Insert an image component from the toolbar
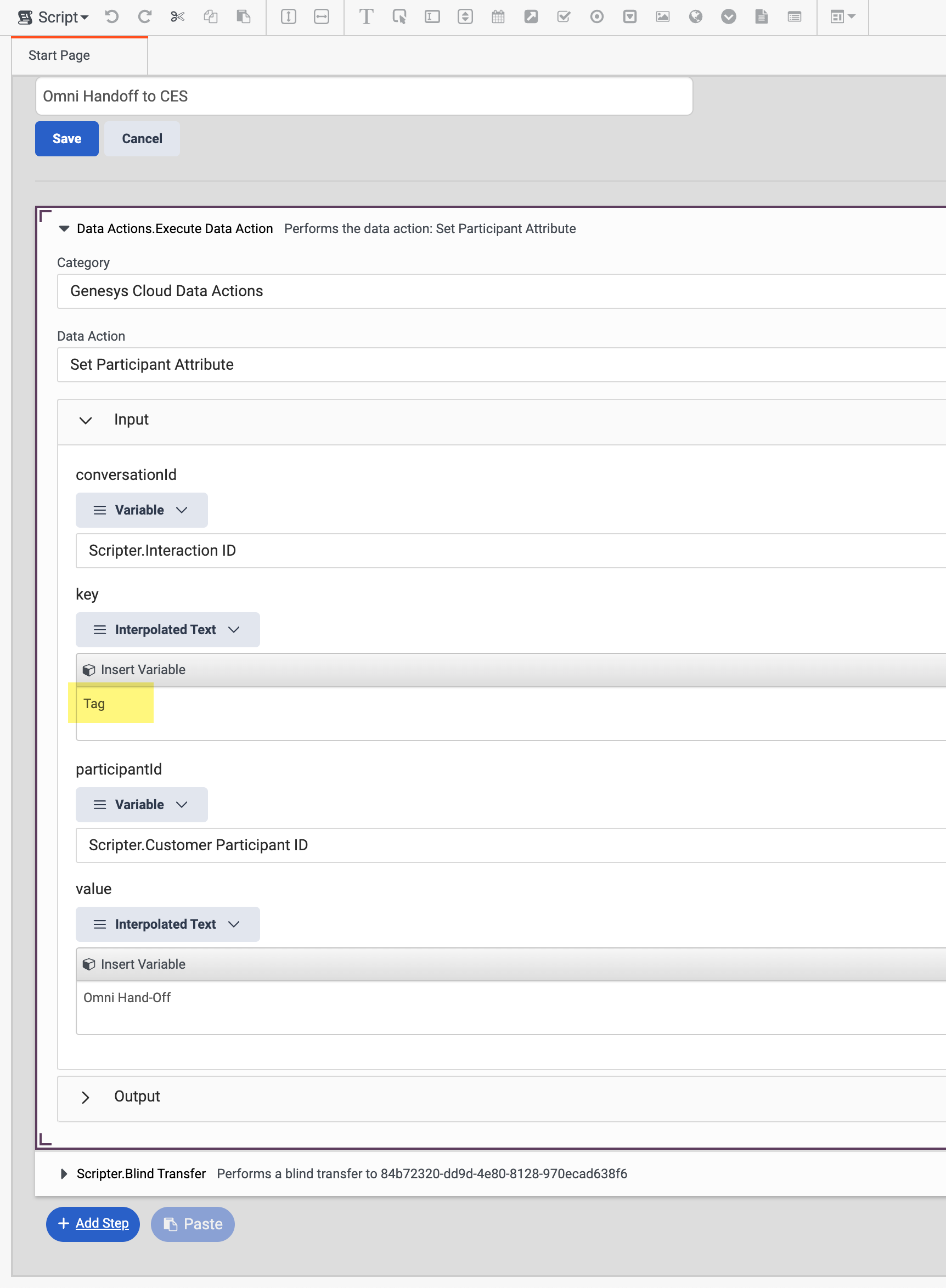The image size is (946, 1288). point(662,16)
